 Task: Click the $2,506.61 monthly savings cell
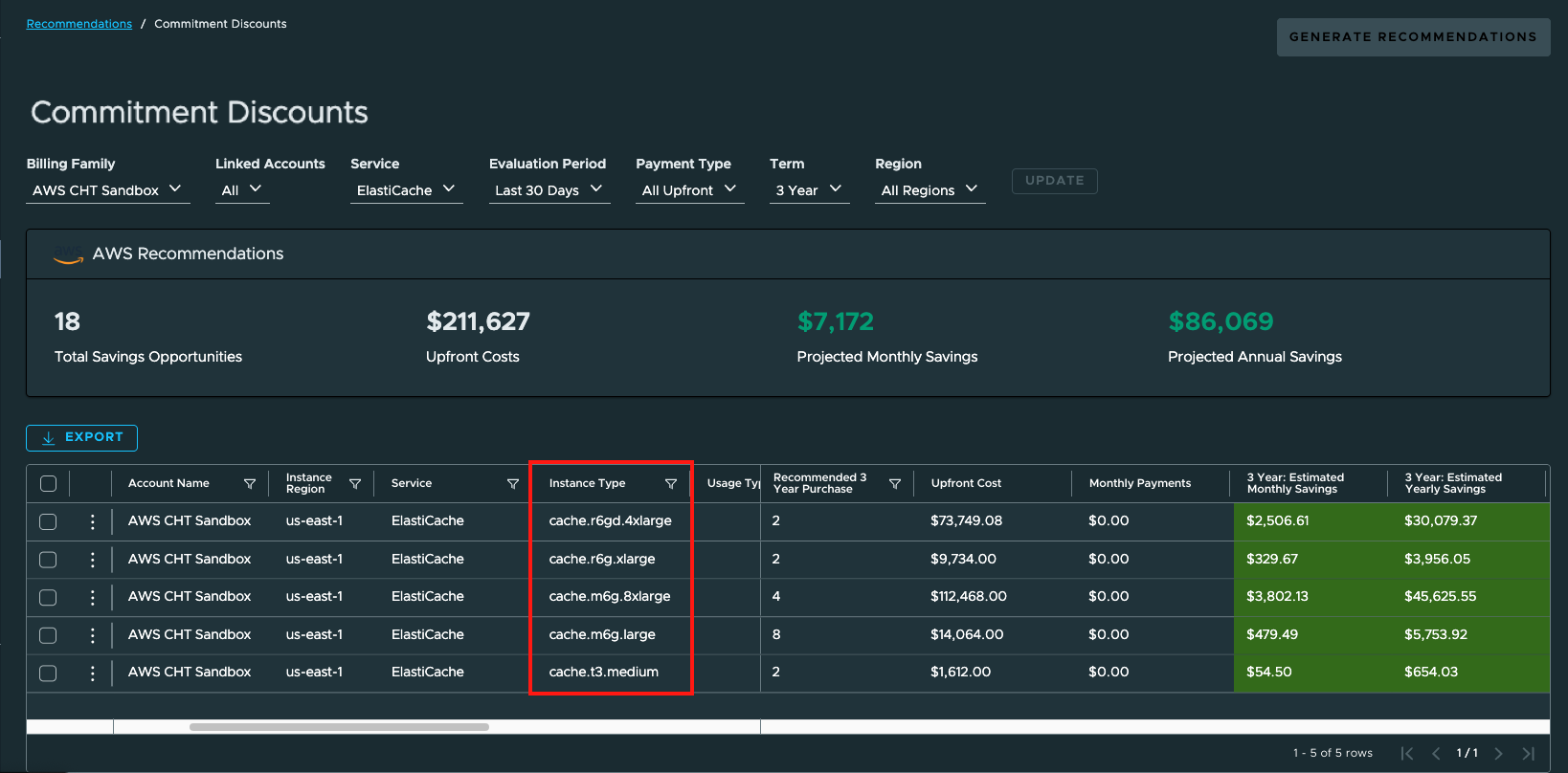coord(1277,521)
